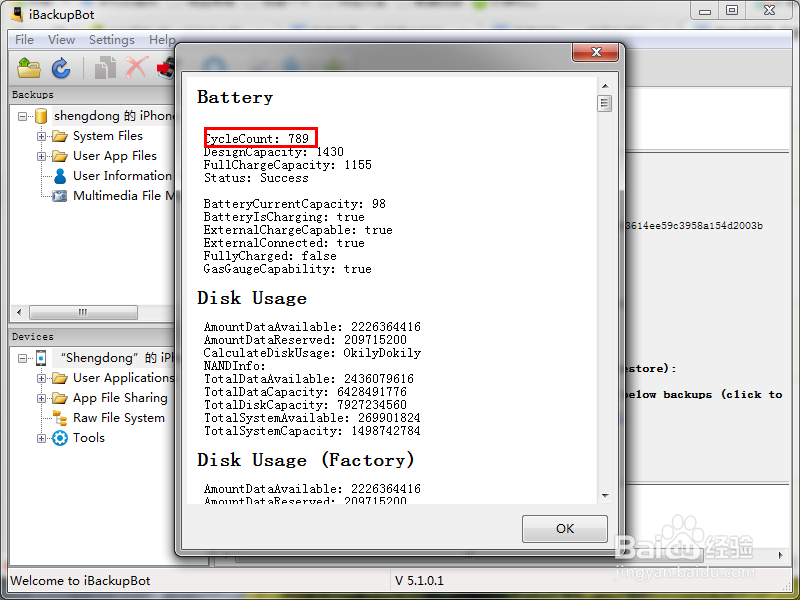Click the Battery heading in dialog

pos(235,97)
